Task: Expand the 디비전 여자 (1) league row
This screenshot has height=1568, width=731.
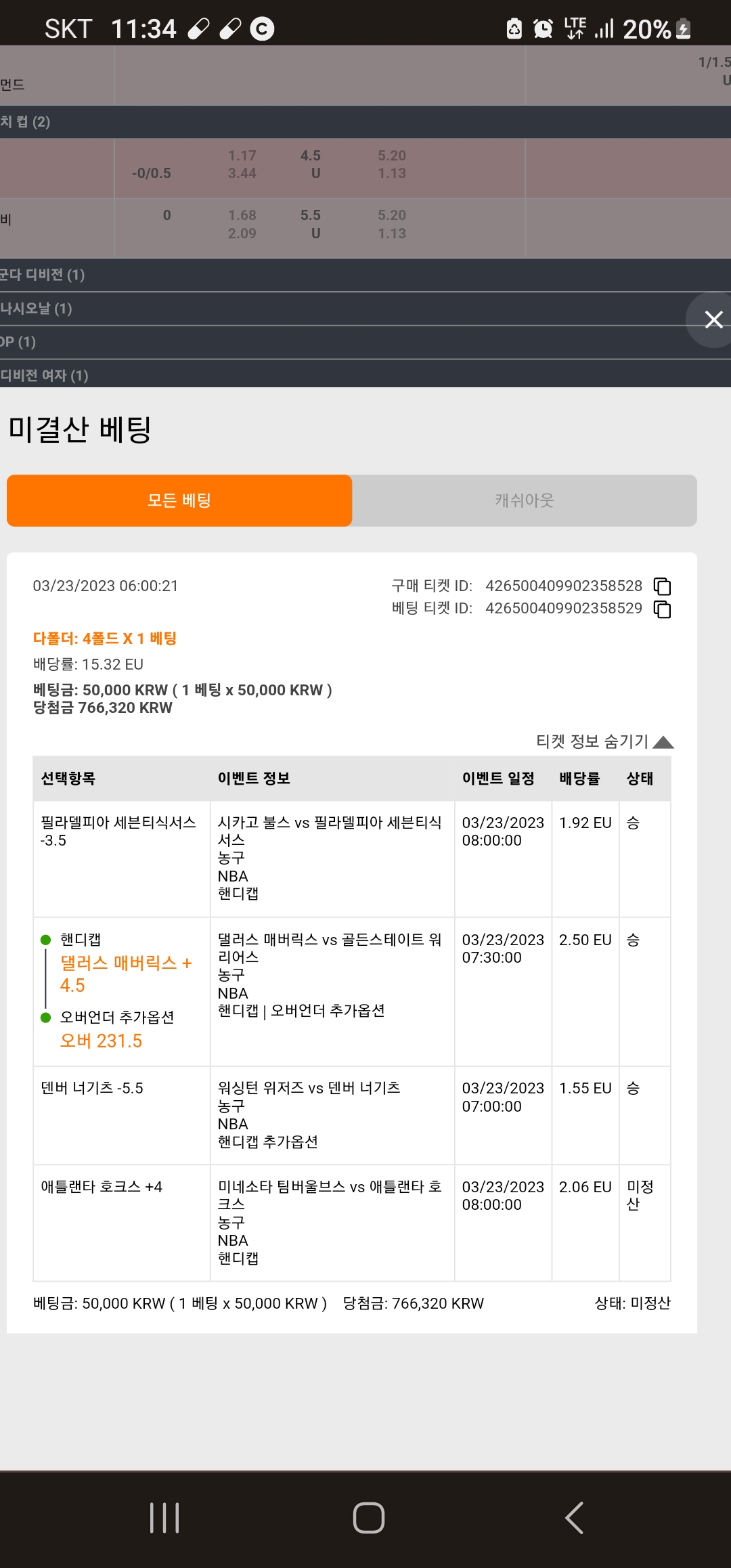Action: (365, 375)
